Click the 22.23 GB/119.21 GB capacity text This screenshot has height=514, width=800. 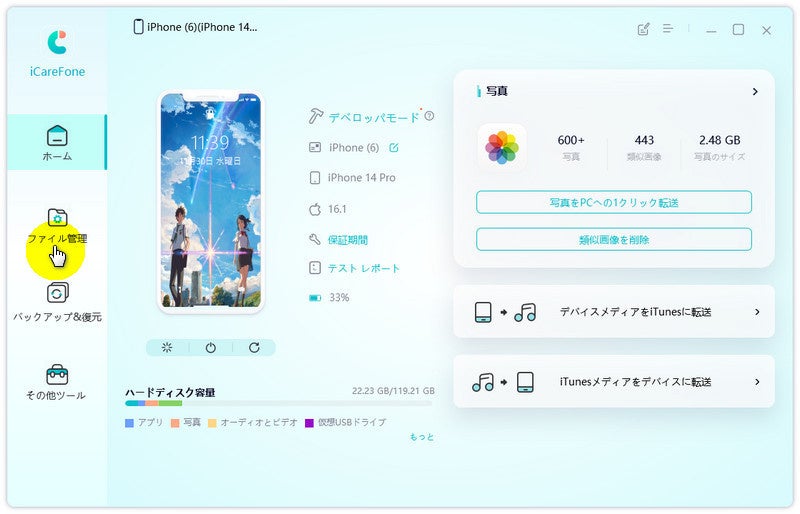[393, 391]
